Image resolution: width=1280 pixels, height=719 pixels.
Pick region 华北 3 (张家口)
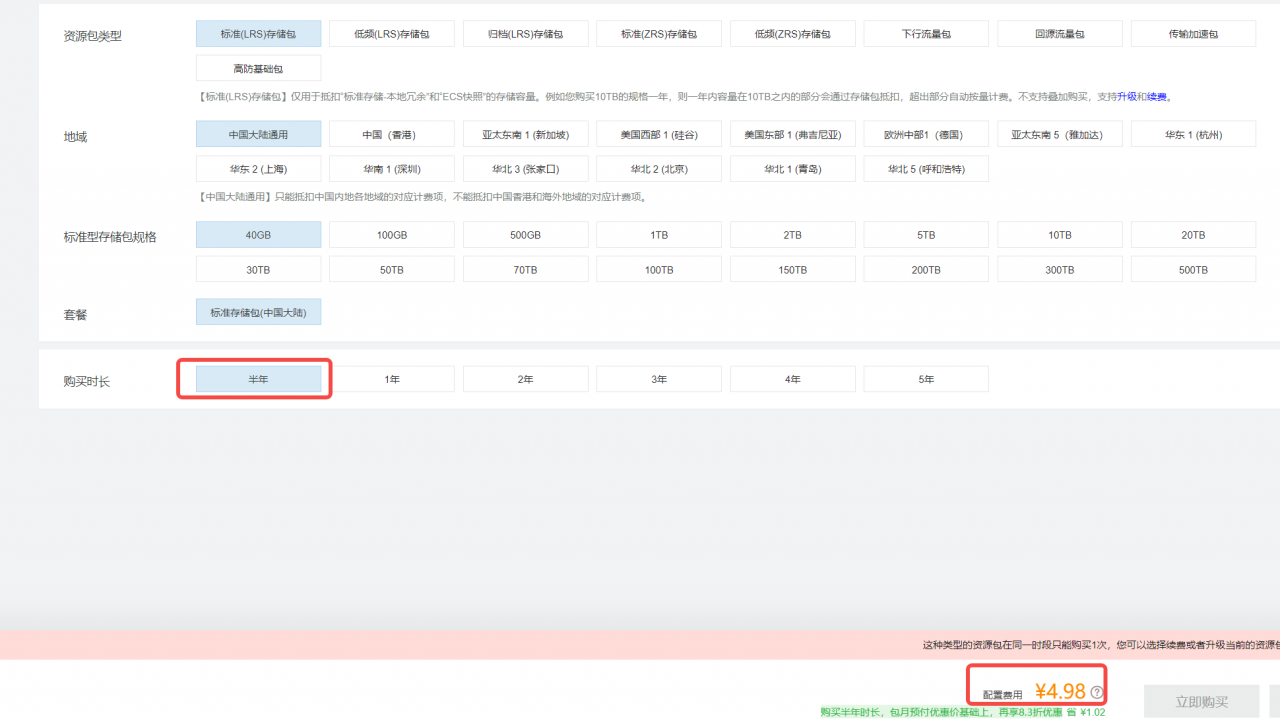(525, 168)
